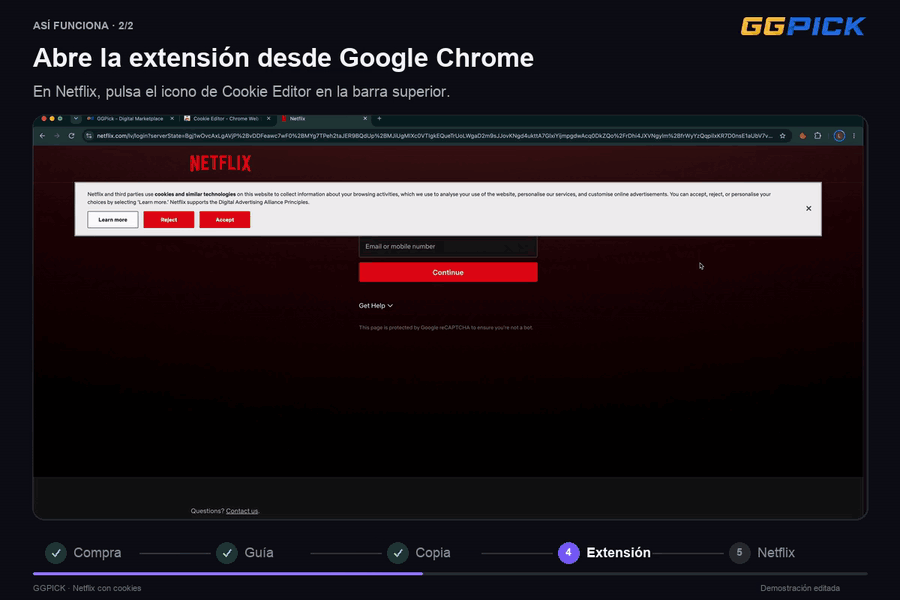Click the Email or mobile number field

[448, 247]
